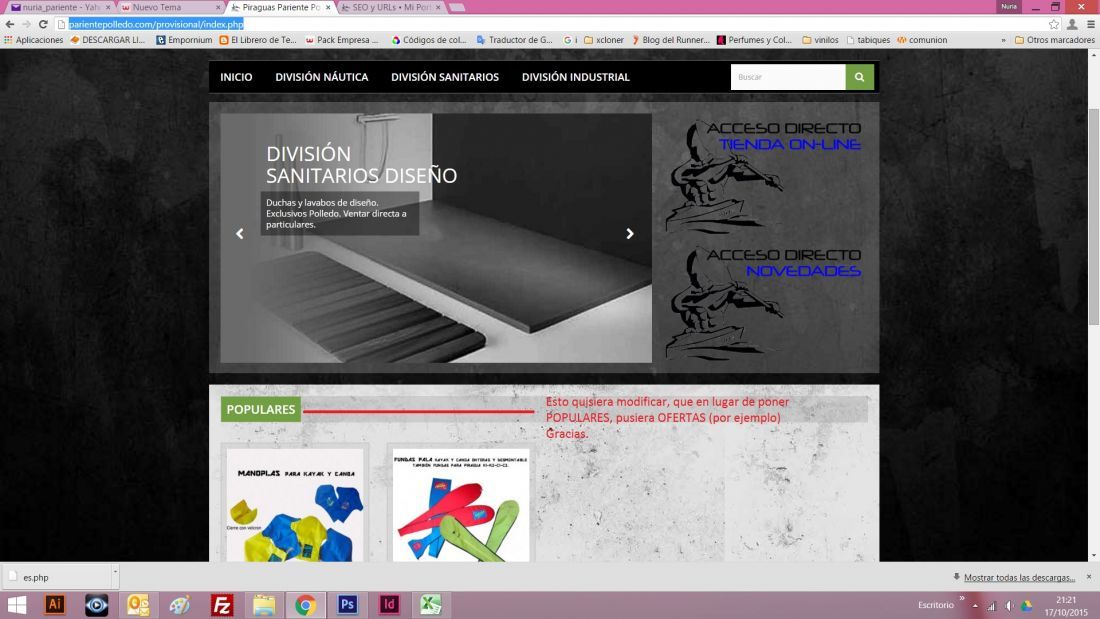Launch FileZilla from the taskbar
The image size is (1100, 619).
(x=222, y=605)
